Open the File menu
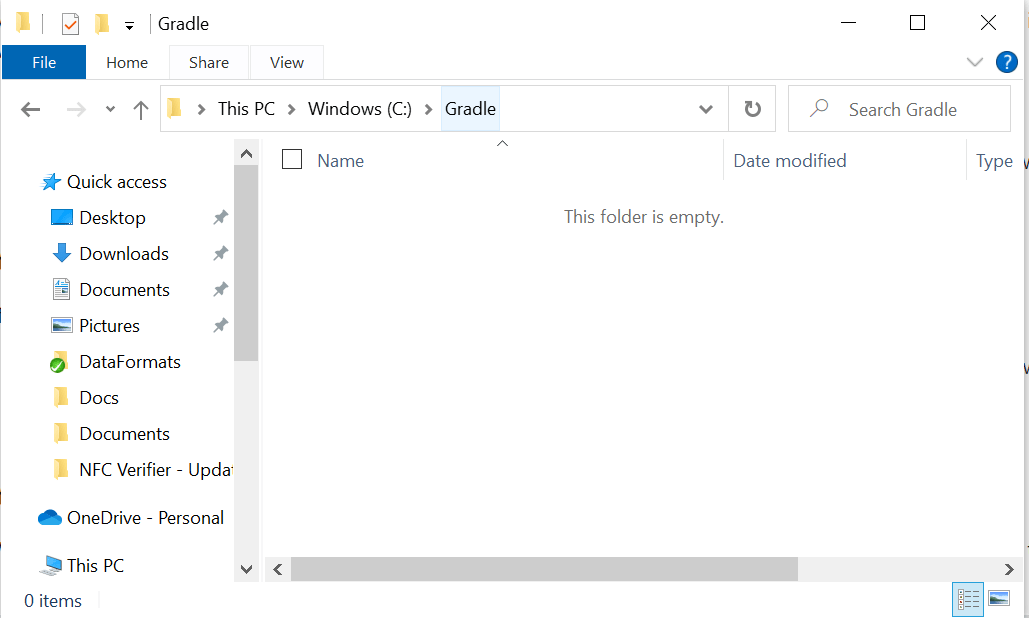Screen dimensions: 1029x618 pos(44,62)
